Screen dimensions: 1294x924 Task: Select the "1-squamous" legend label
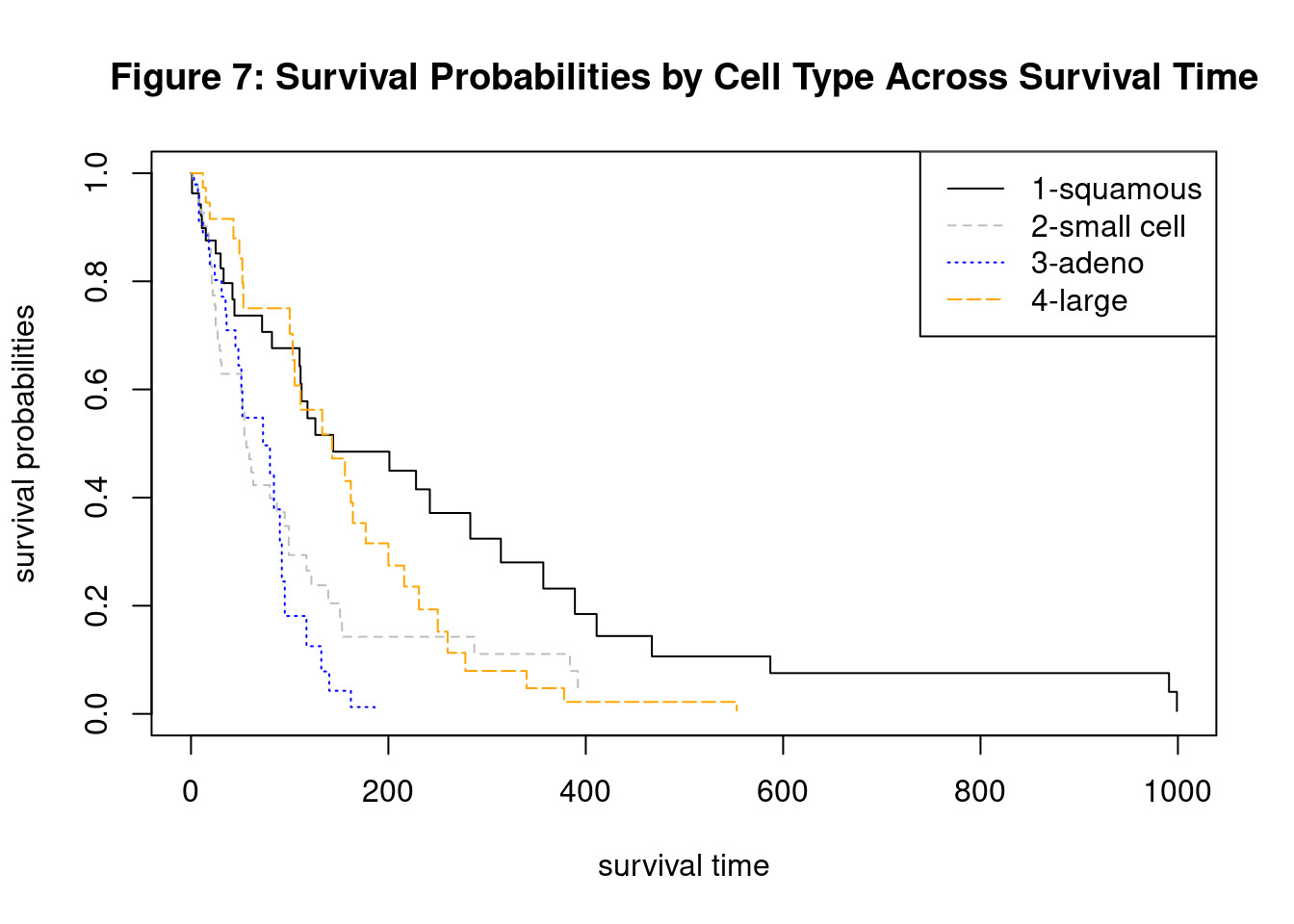[x=1116, y=190]
